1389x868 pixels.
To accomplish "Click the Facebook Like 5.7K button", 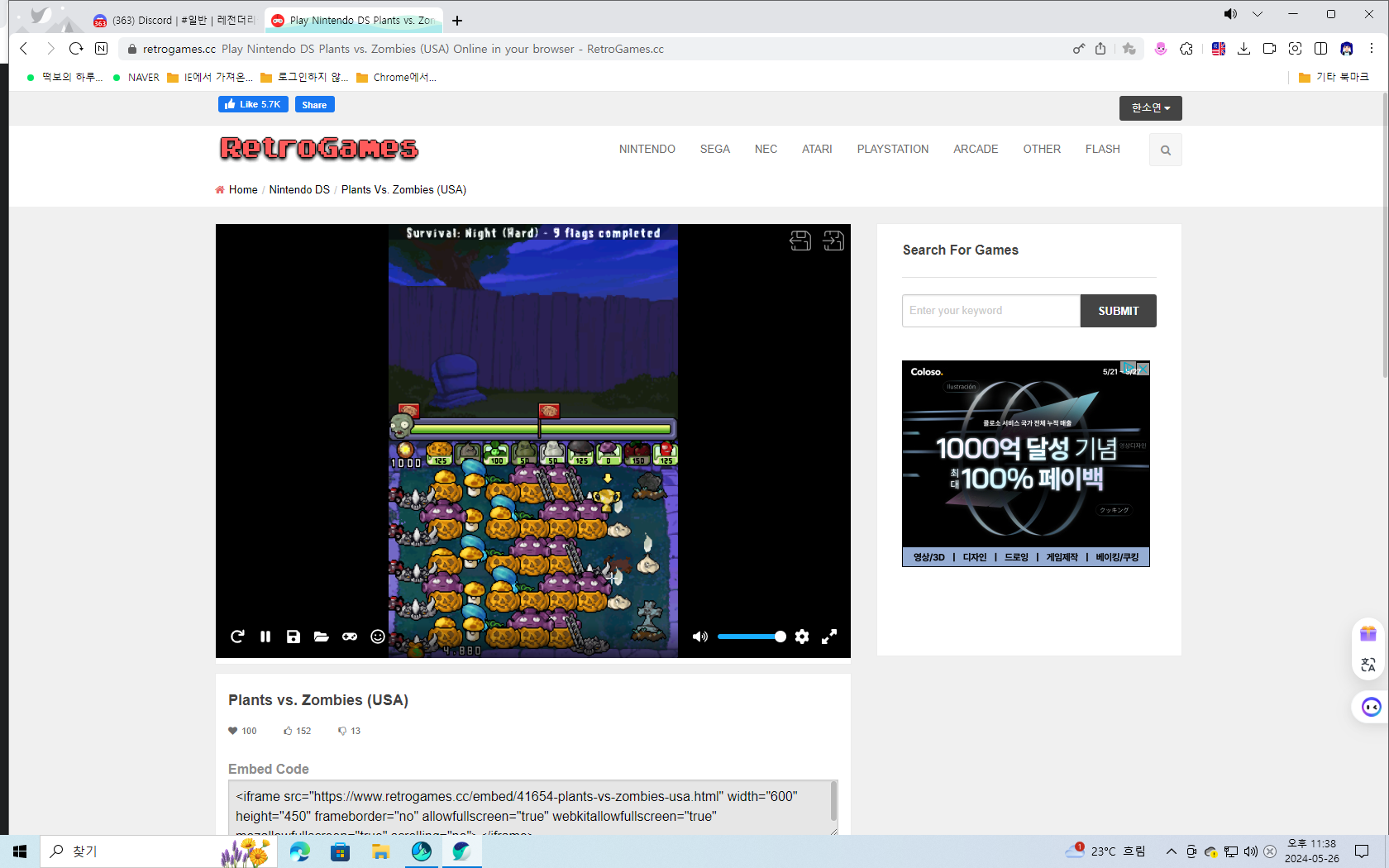I will pyautogui.click(x=253, y=104).
